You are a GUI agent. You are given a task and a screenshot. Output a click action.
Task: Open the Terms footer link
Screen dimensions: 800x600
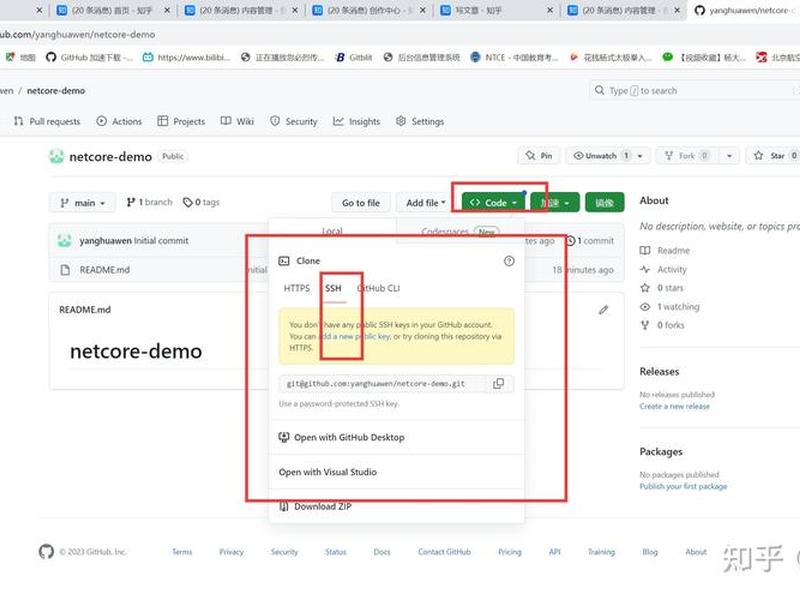point(182,552)
